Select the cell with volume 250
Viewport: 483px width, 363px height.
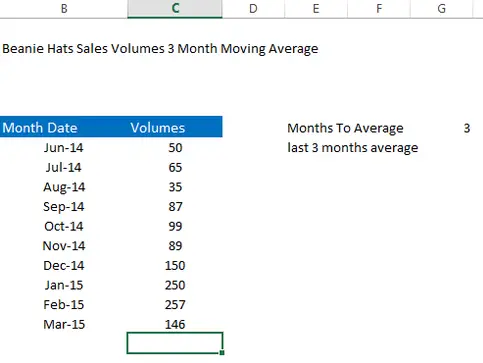point(175,285)
